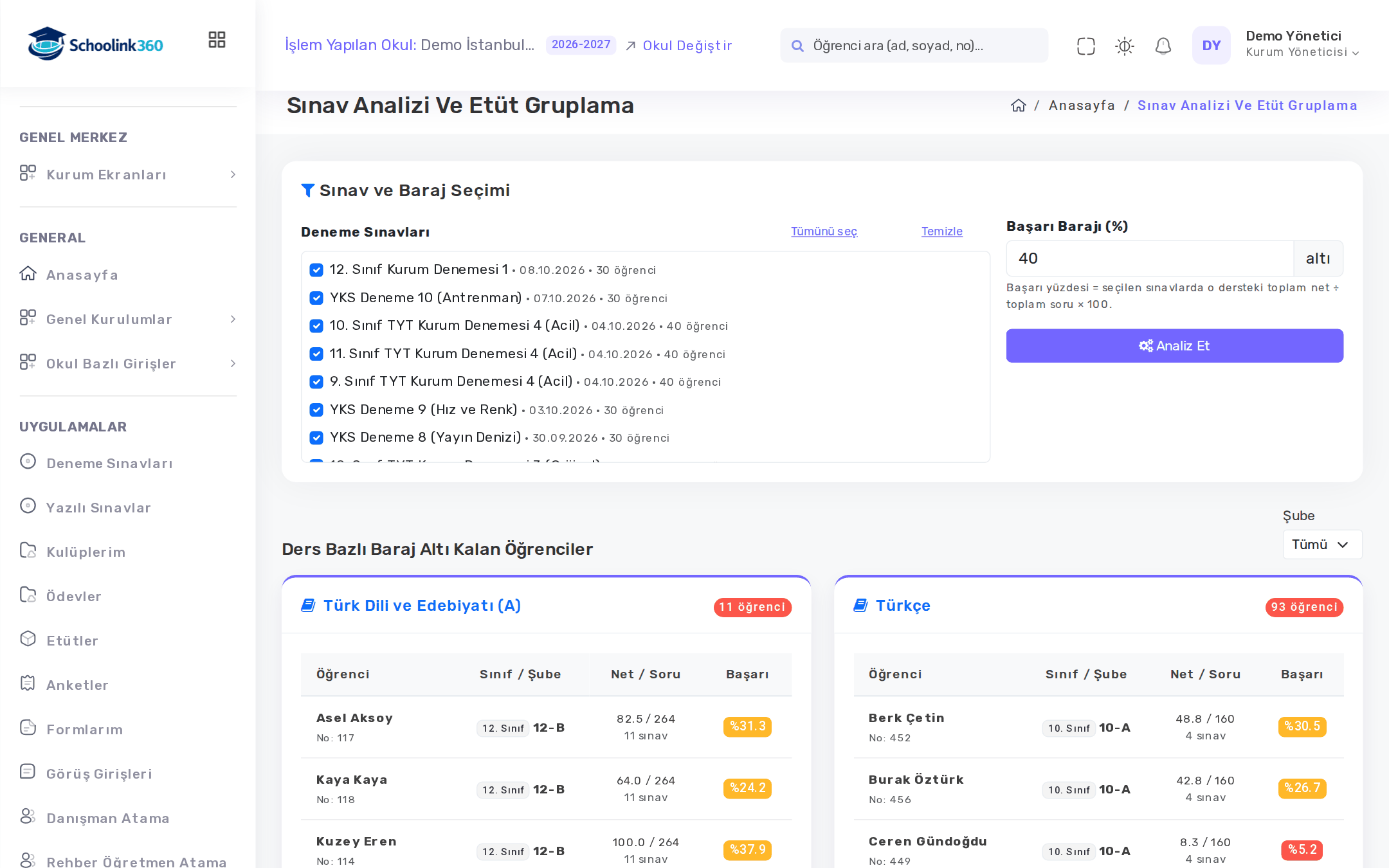Uncheck 11. Sınıf TYT Kurum Denemesi 4
Screen dimensions: 1389x868
[x=316, y=354]
